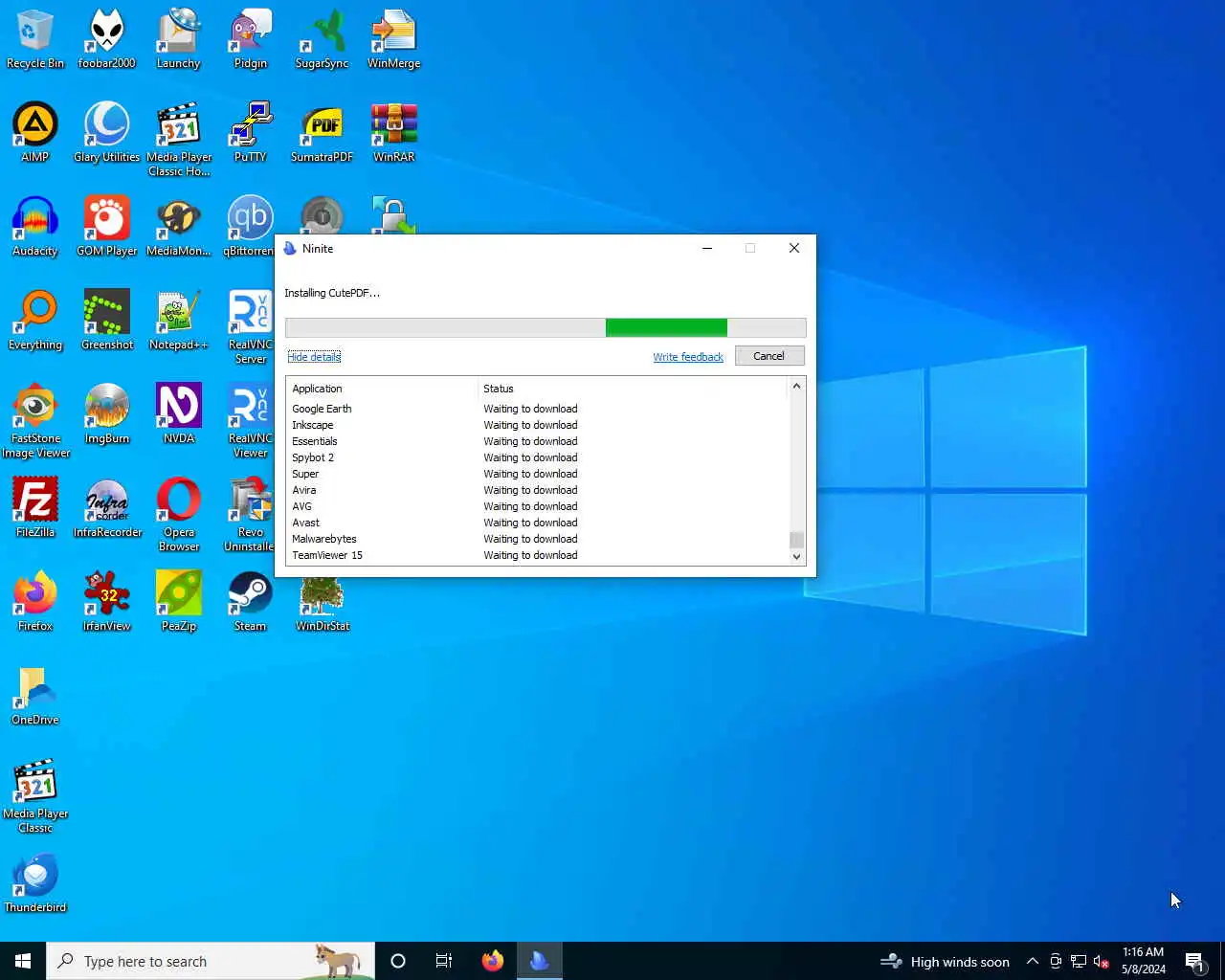
Task: Select the ImgBurn desktop icon
Action: 107,413
